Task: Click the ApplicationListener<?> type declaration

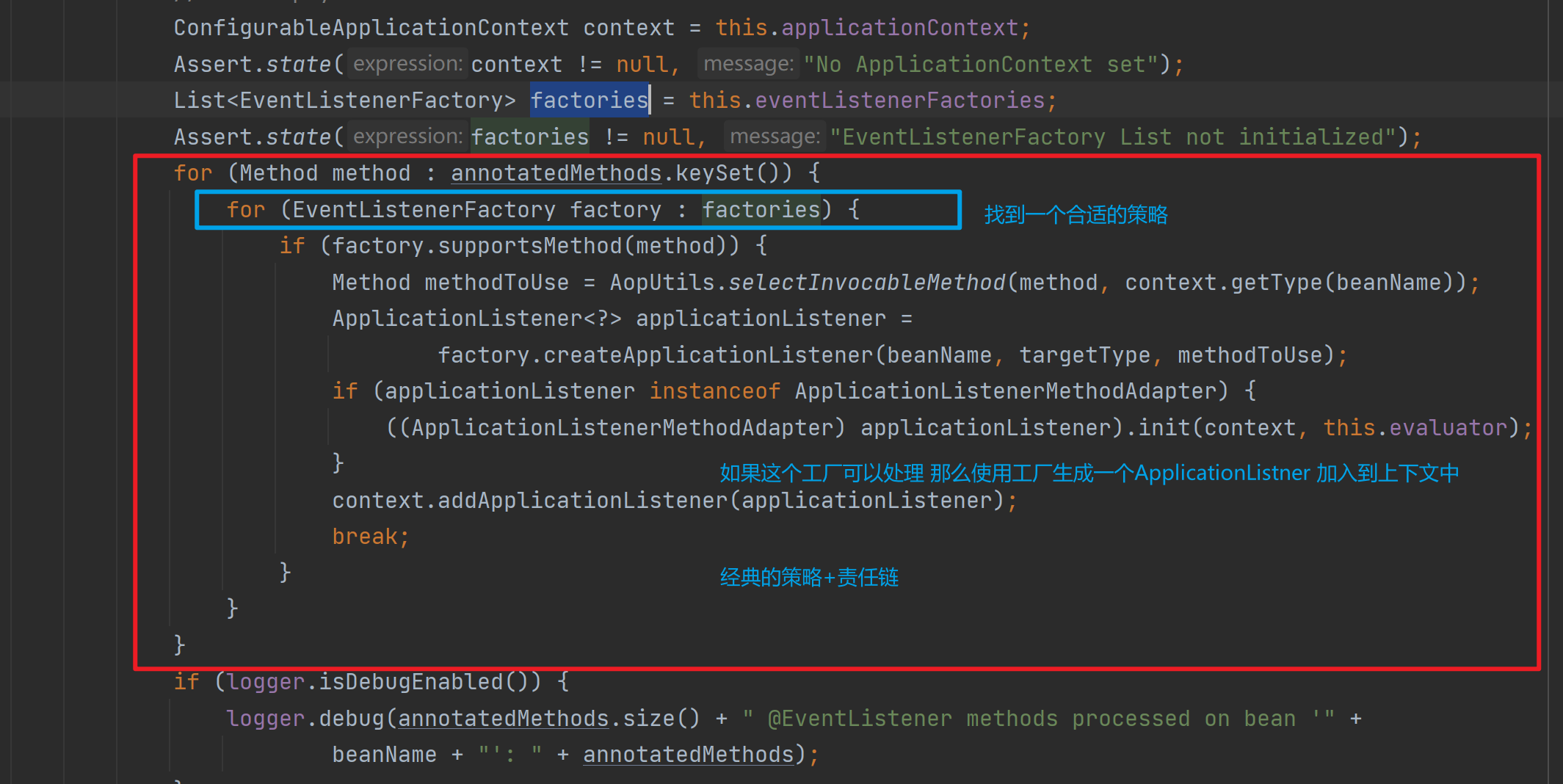Action: [x=477, y=319]
